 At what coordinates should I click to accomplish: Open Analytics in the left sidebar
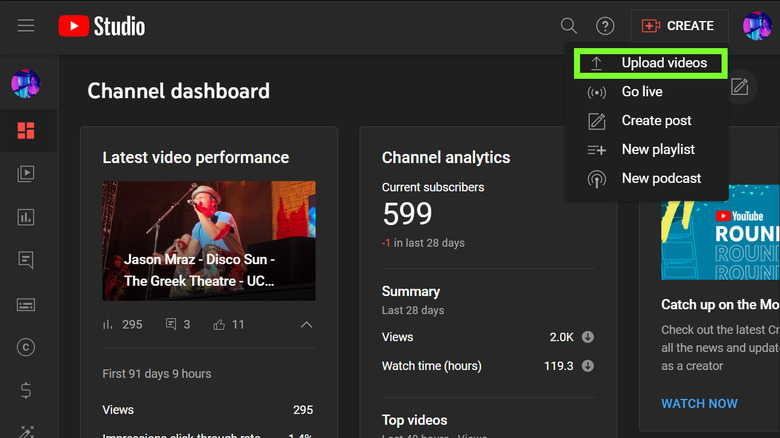[x=26, y=216]
